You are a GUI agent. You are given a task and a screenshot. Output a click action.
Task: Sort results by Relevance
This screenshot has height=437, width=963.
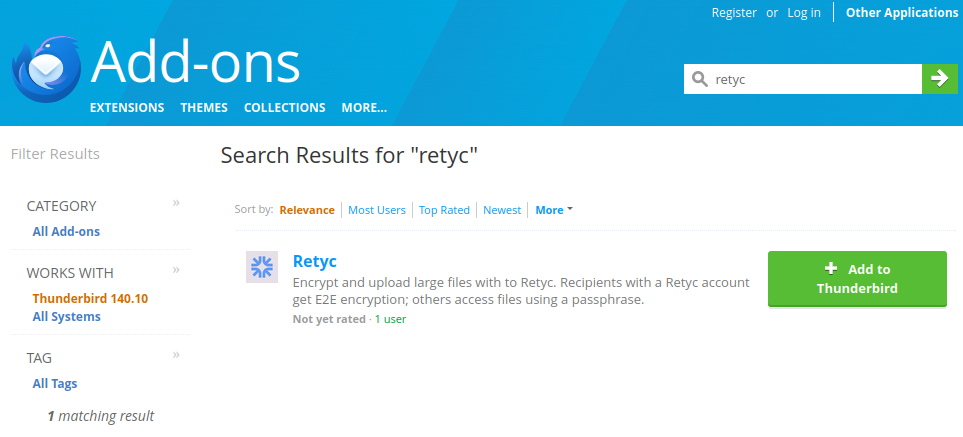point(307,210)
